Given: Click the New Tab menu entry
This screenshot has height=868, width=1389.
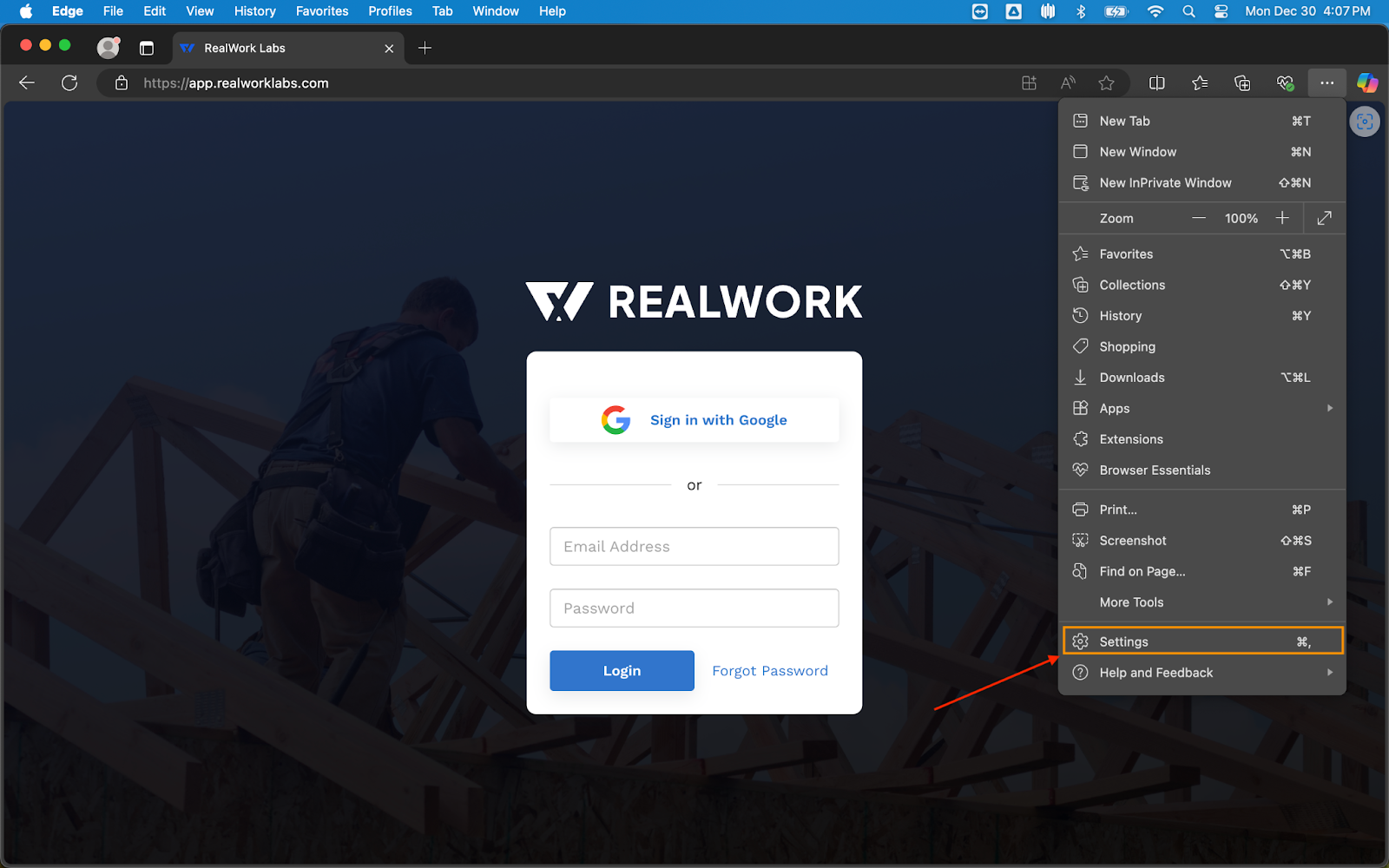Looking at the screenshot, I should pyautogui.click(x=1202, y=122).
